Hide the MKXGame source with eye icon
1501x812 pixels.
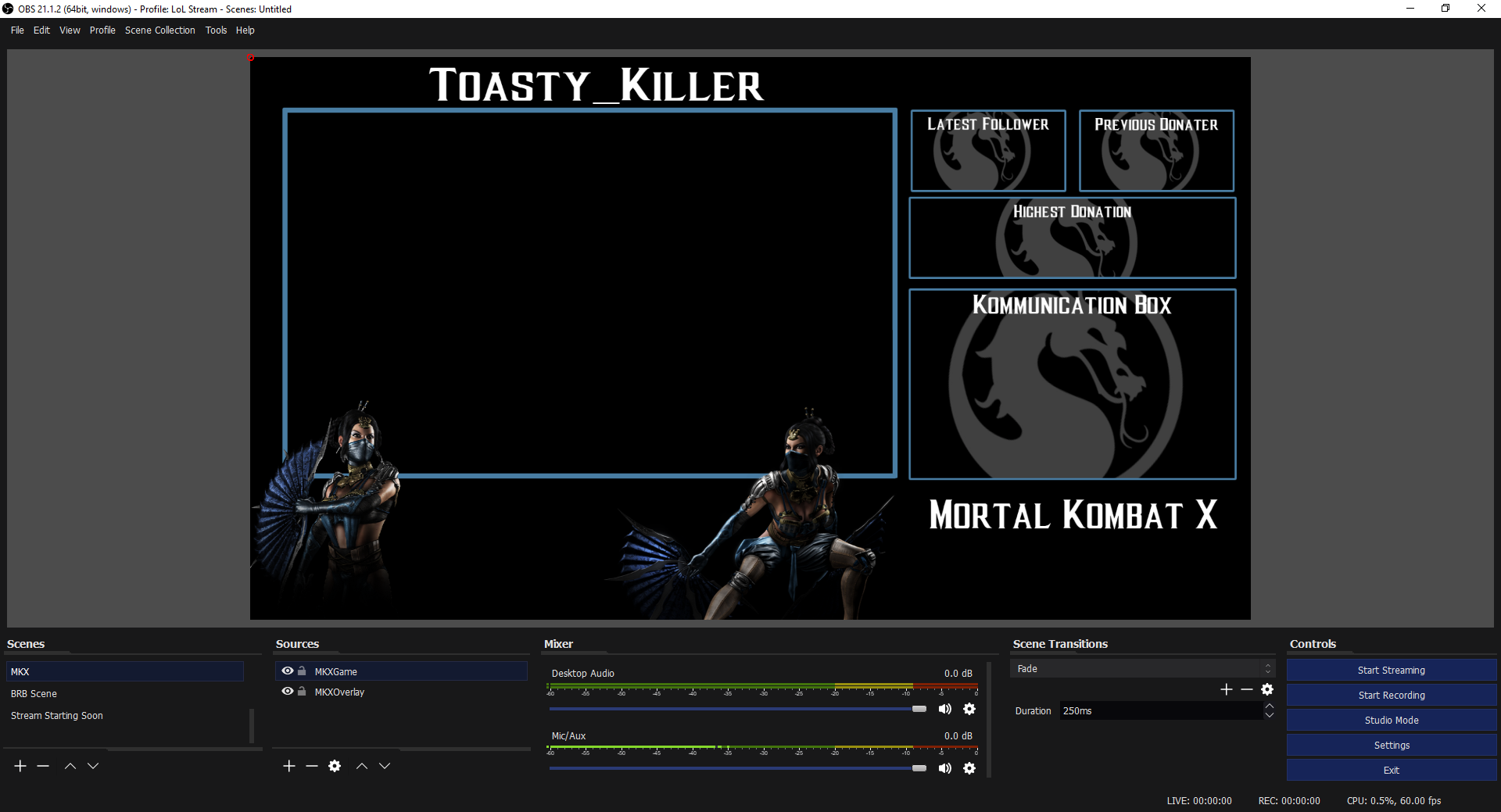pyautogui.click(x=288, y=671)
